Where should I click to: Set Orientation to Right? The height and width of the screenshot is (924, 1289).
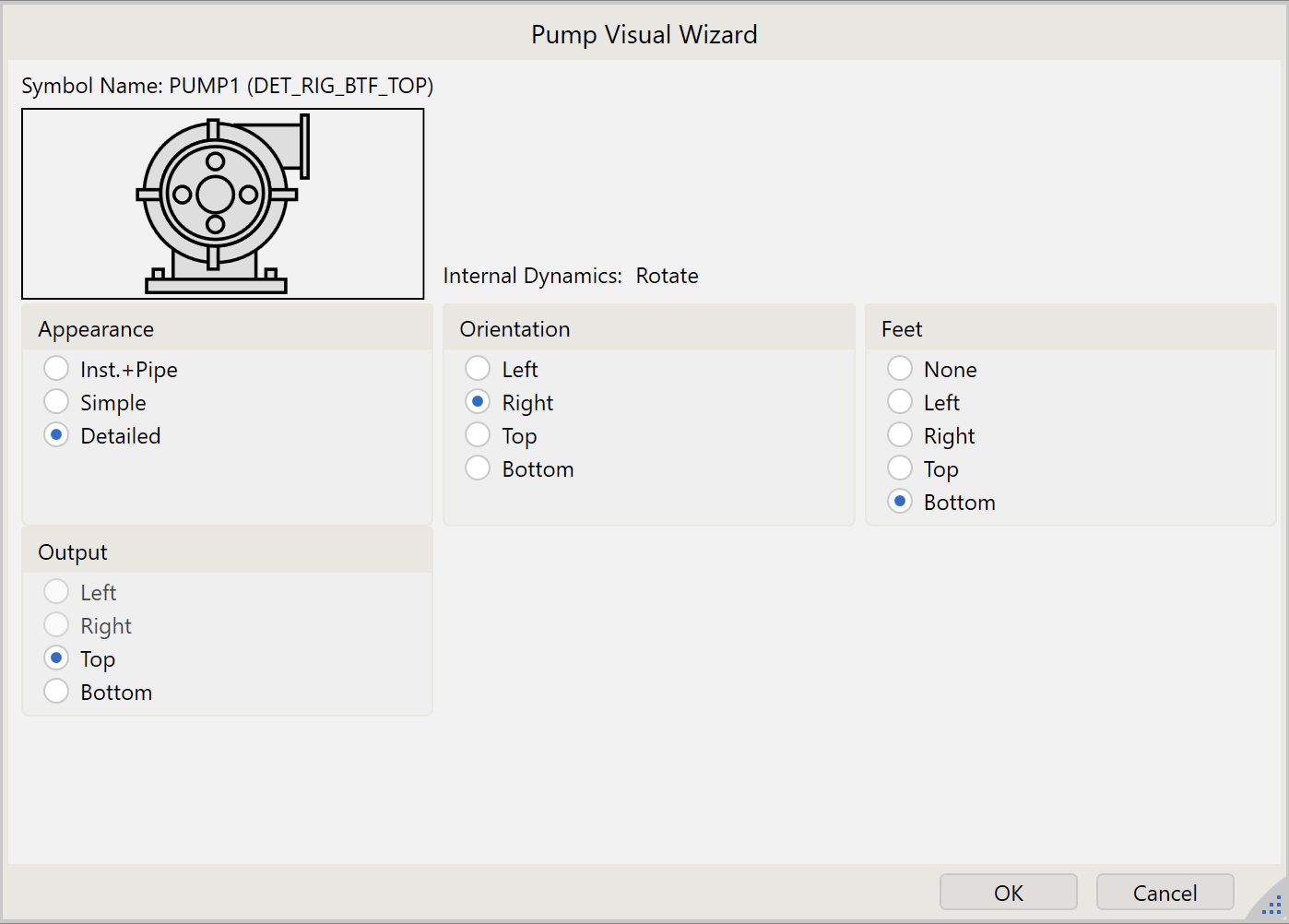[x=478, y=402]
